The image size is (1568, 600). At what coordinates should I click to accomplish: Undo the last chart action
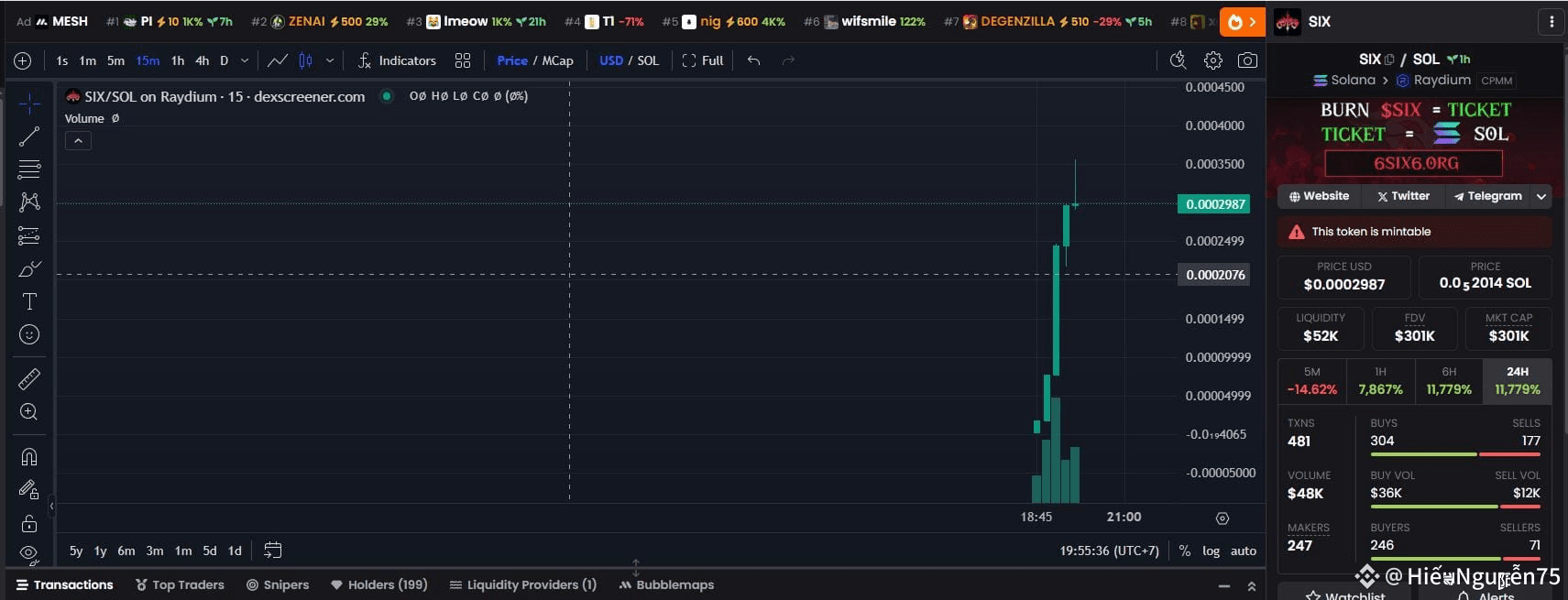tap(753, 60)
